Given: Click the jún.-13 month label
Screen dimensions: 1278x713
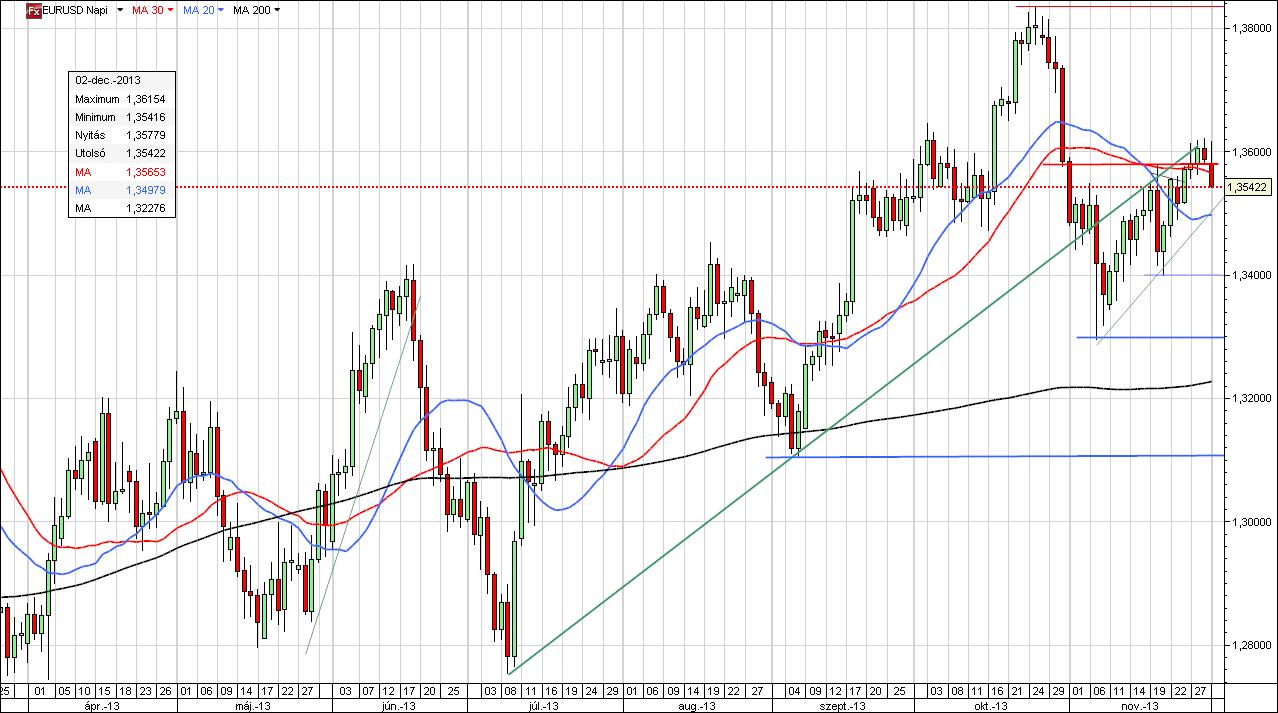Looking at the screenshot, I should coord(397,706).
